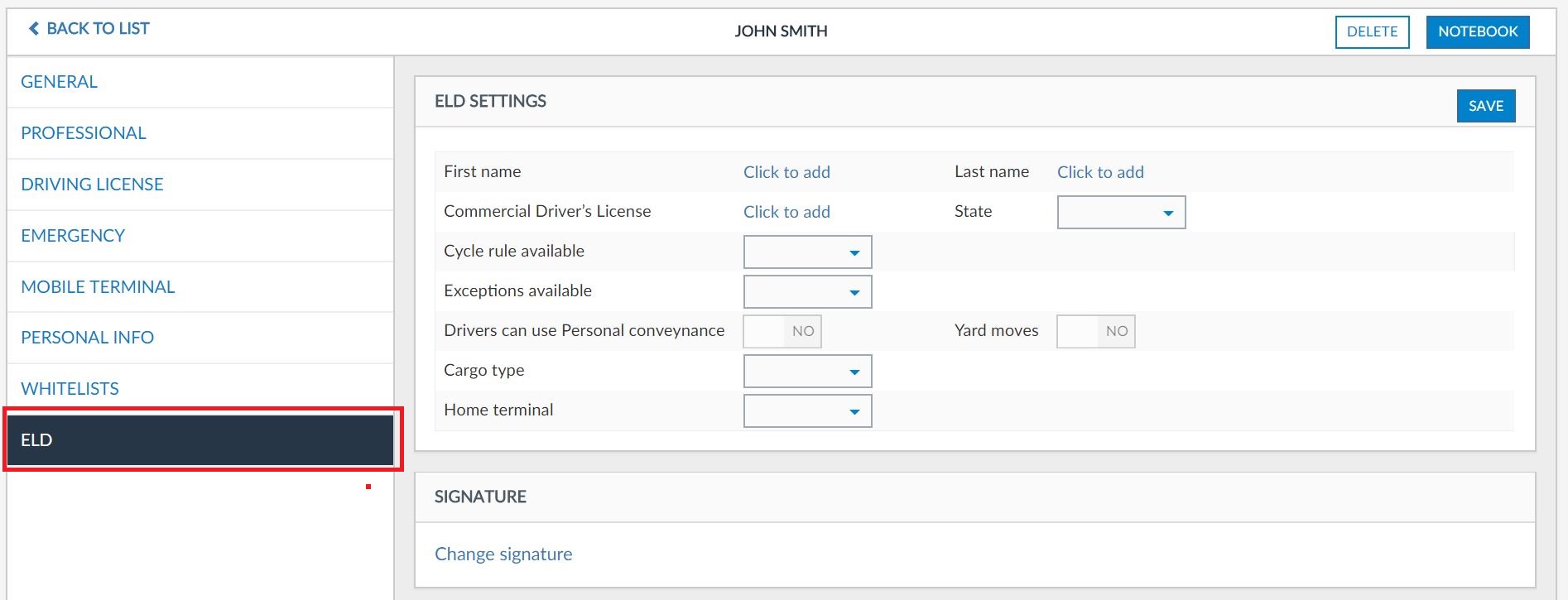This screenshot has height=600, width=1568.
Task: Open the Personal Info tab
Action: click(87, 338)
